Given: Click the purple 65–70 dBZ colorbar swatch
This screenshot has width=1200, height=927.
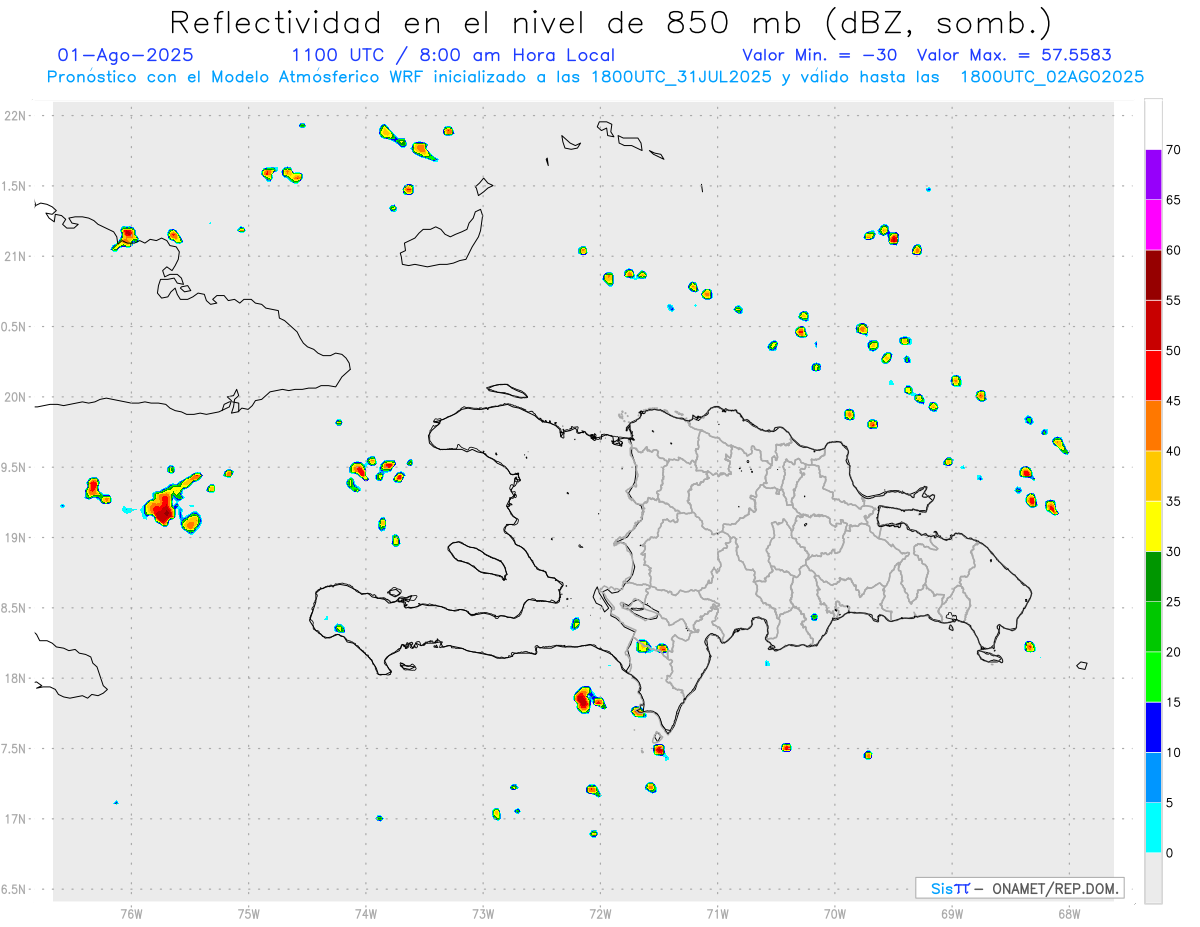Looking at the screenshot, I should [1153, 175].
